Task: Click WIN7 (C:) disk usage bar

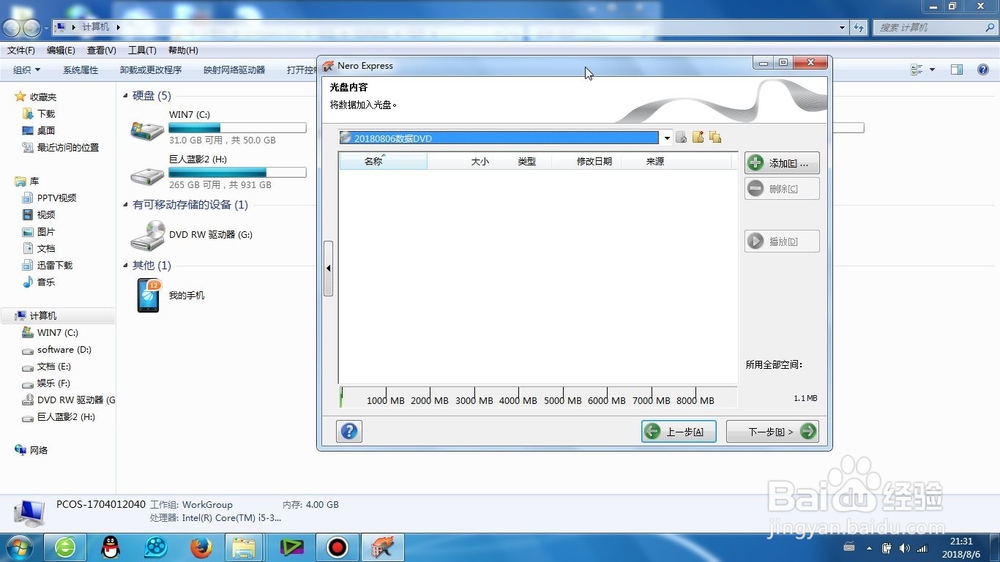Action: [x=237, y=128]
